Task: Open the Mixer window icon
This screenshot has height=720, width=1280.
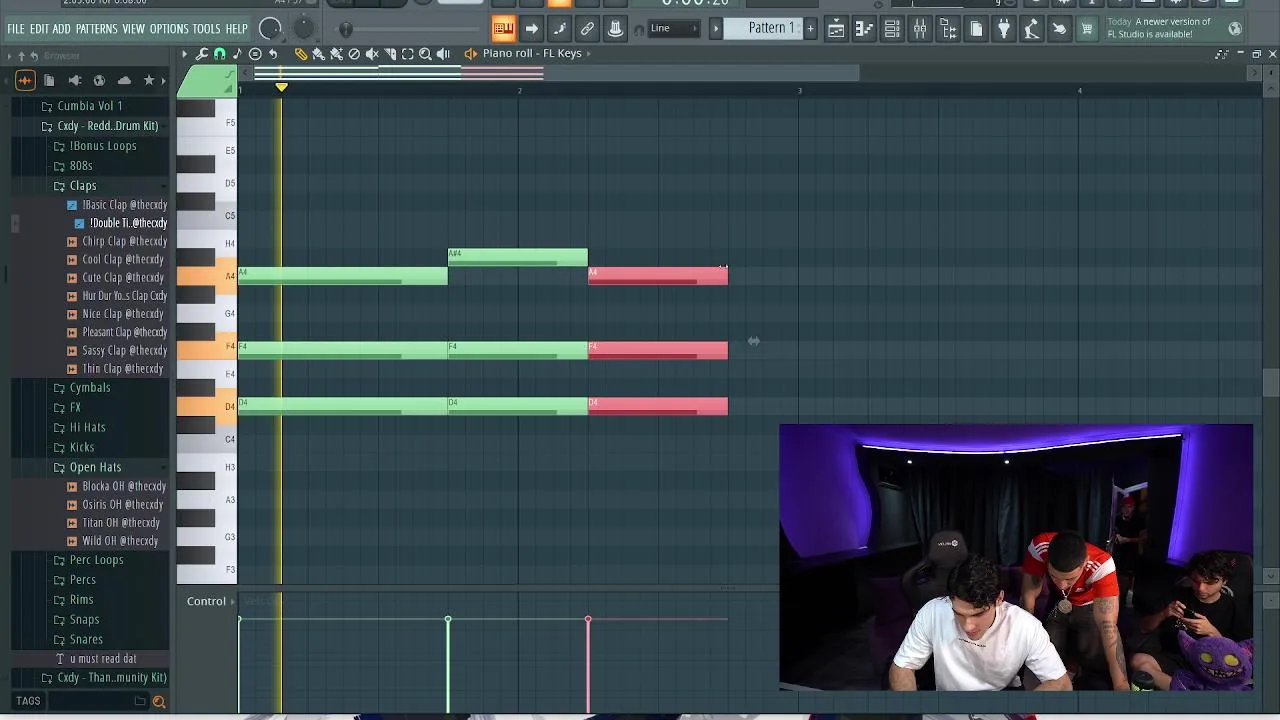Action: pos(920,28)
